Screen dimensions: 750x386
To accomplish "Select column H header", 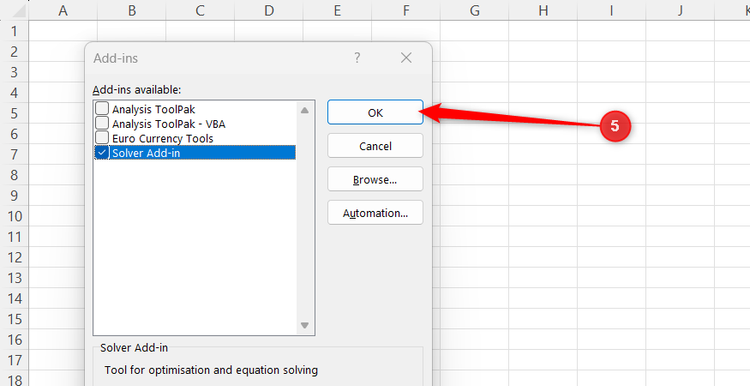I will pyautogui.click(x=543, y=10).
